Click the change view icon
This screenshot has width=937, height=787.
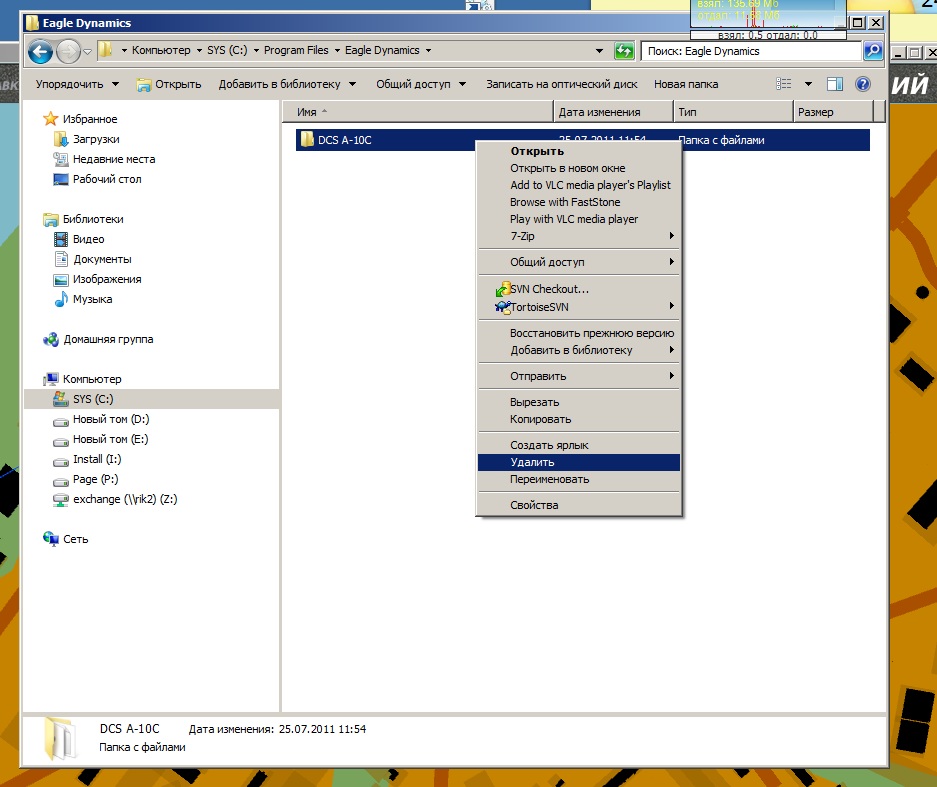click(783, 84)
